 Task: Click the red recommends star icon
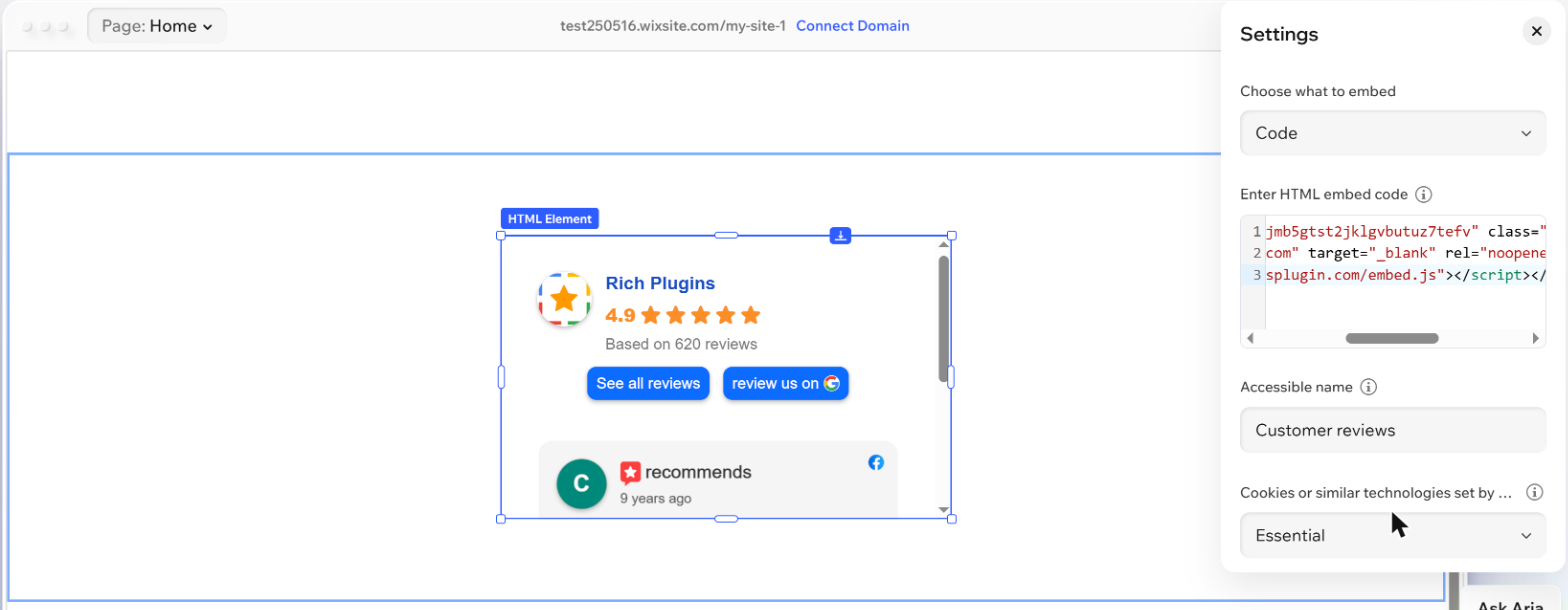click(x=630, y=473)
